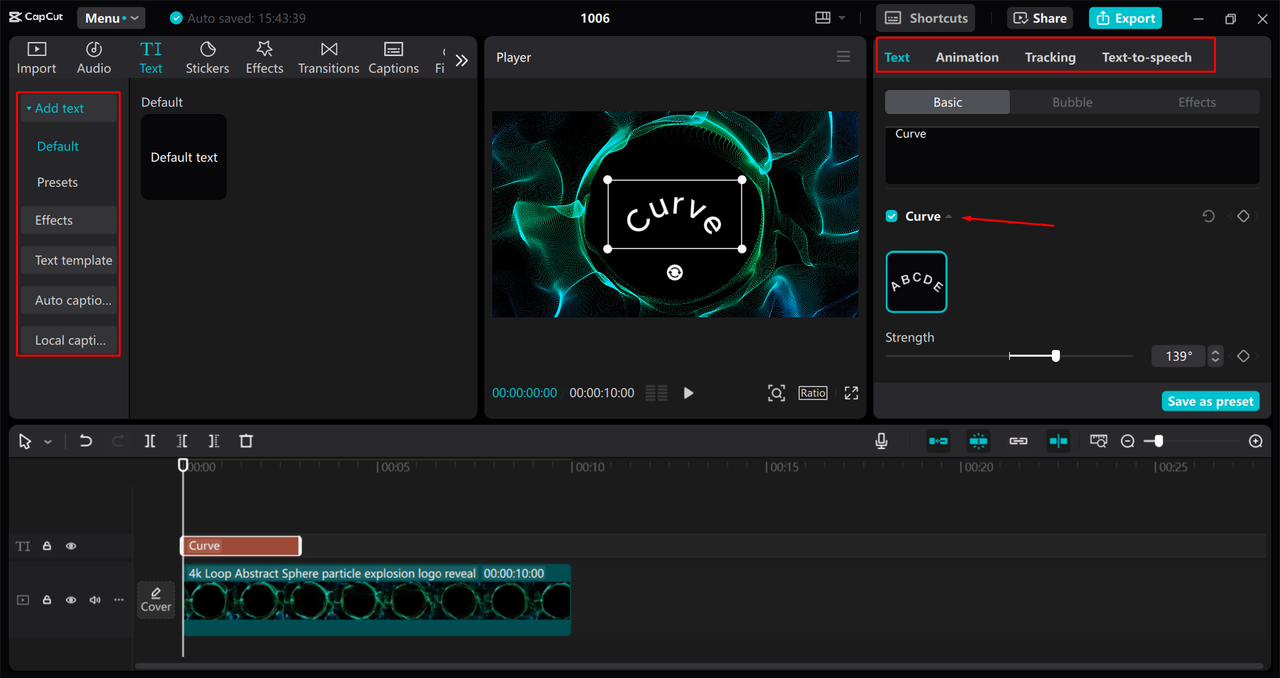Open the Shortcuts panel
This screenshot has height=678, width=1280.
(926, 18)
